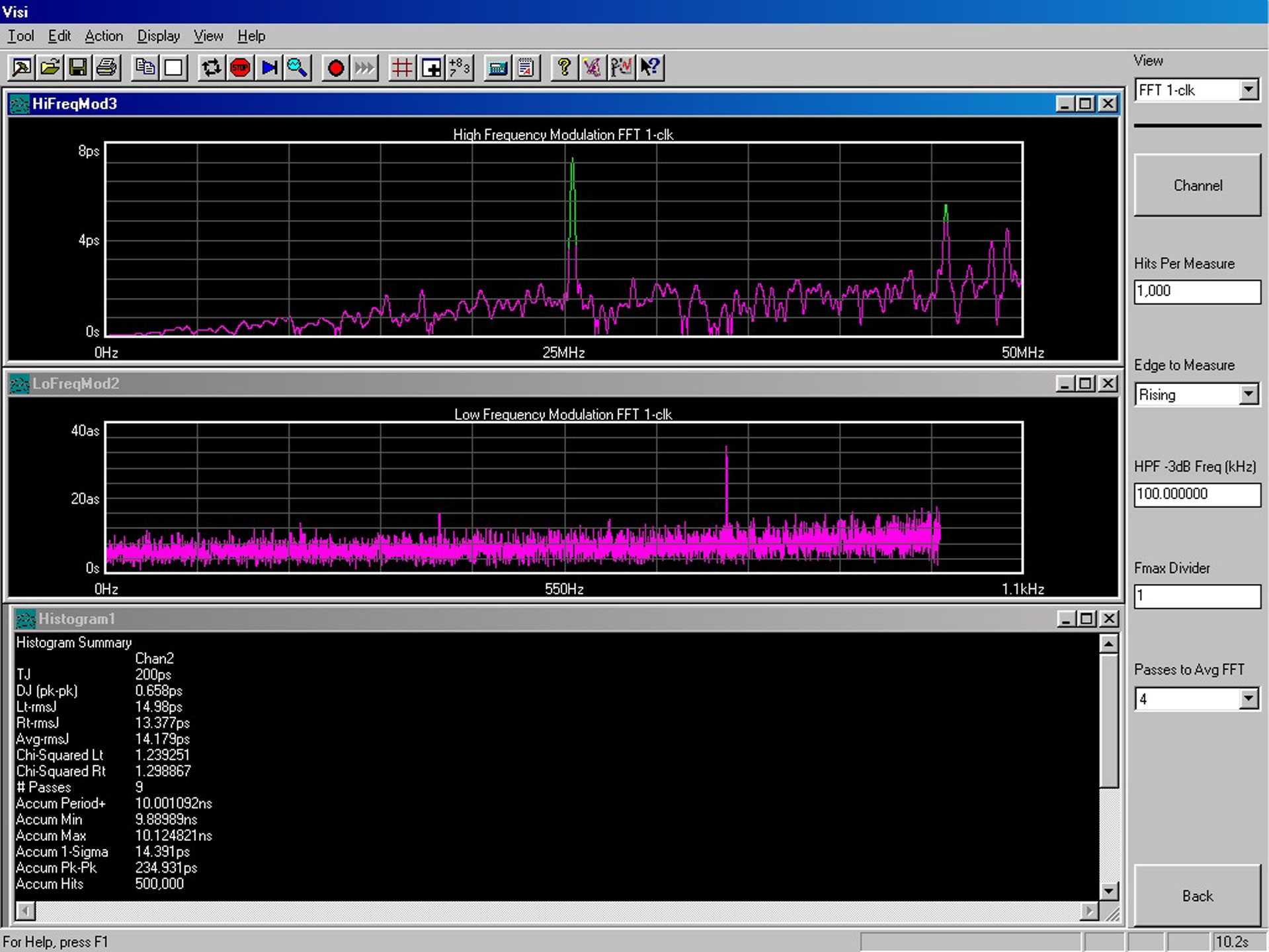Click the Accum Hits value 500,000
Screen dimensions: 1269x952
[159, 884]
